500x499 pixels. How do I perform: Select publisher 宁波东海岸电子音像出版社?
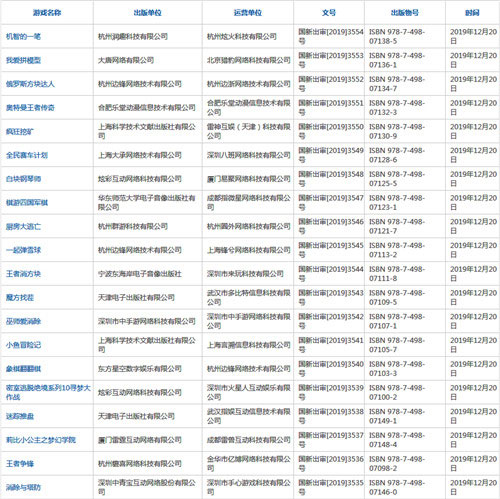pos(140,274)
